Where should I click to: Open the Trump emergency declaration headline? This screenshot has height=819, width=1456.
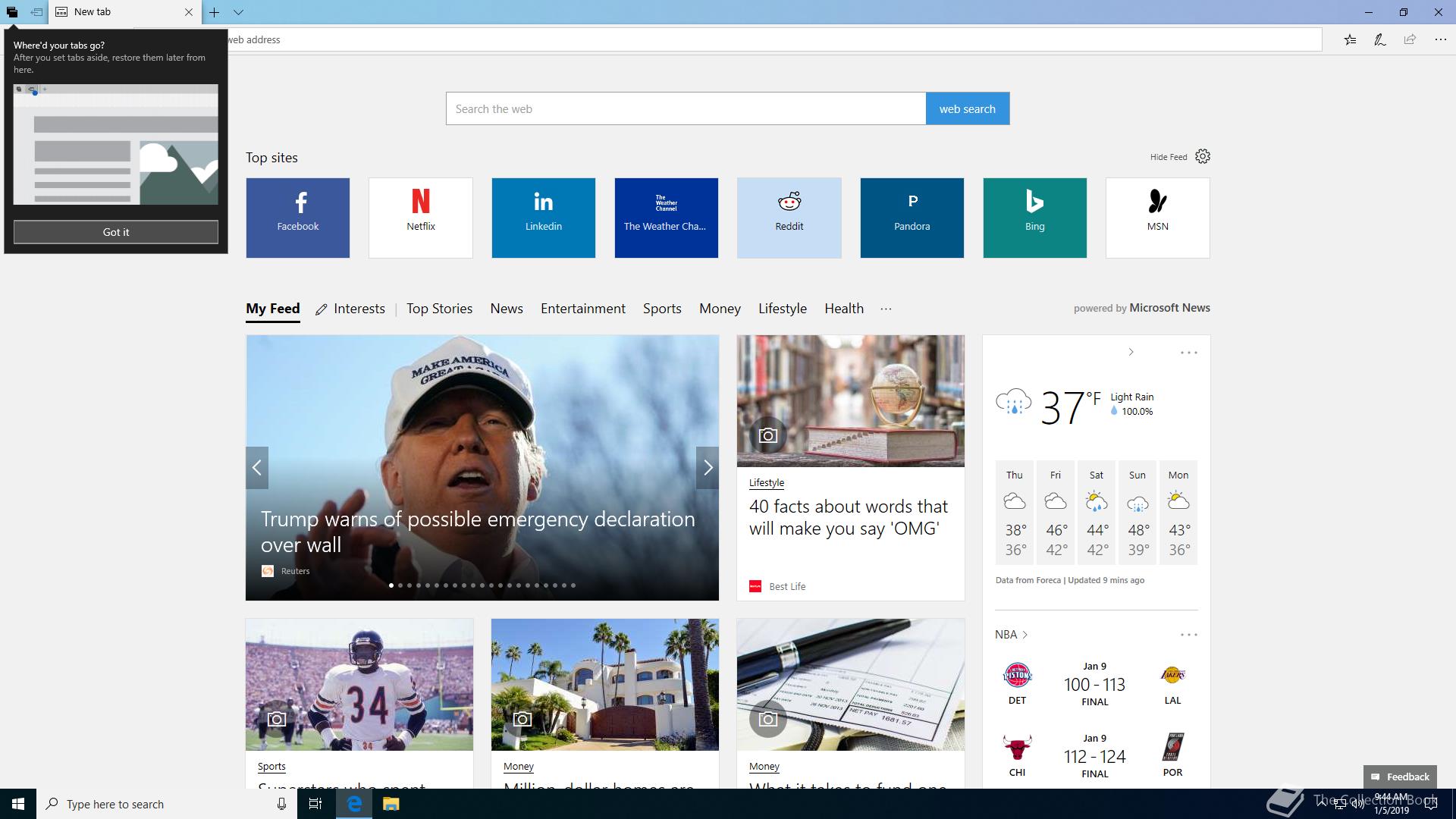(478, 532)
